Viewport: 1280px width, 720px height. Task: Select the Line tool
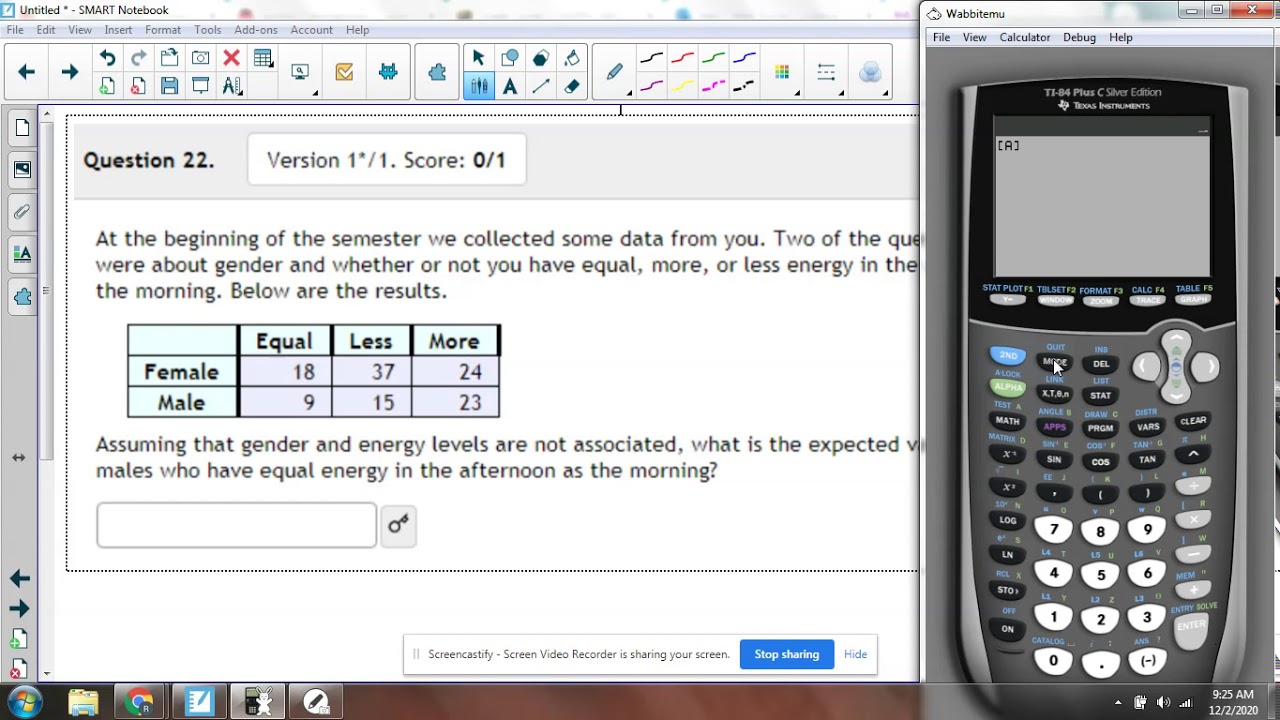tap(541, 86)
